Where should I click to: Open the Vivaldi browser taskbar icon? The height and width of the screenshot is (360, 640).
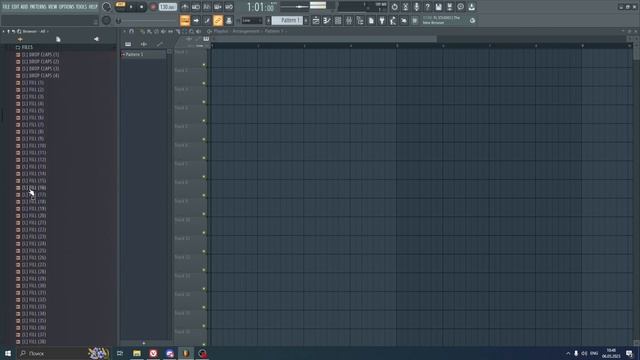153,353
